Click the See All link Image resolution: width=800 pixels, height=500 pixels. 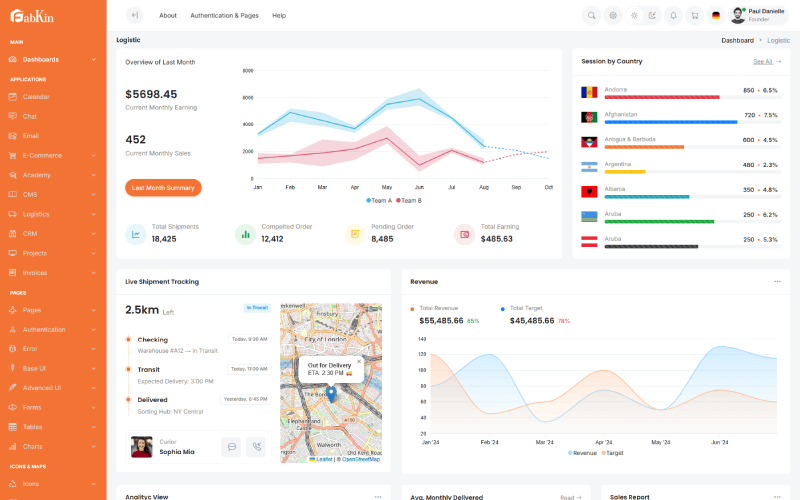pos(766,62)
